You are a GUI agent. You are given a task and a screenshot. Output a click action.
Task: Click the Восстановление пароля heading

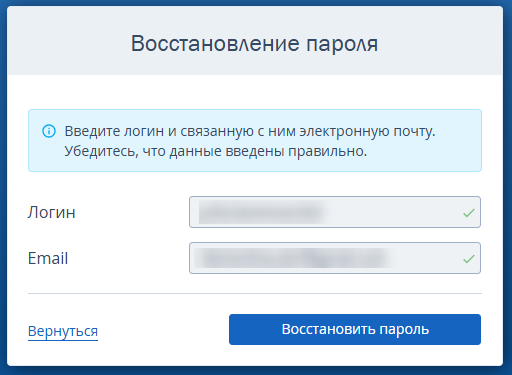click(254, 43)
